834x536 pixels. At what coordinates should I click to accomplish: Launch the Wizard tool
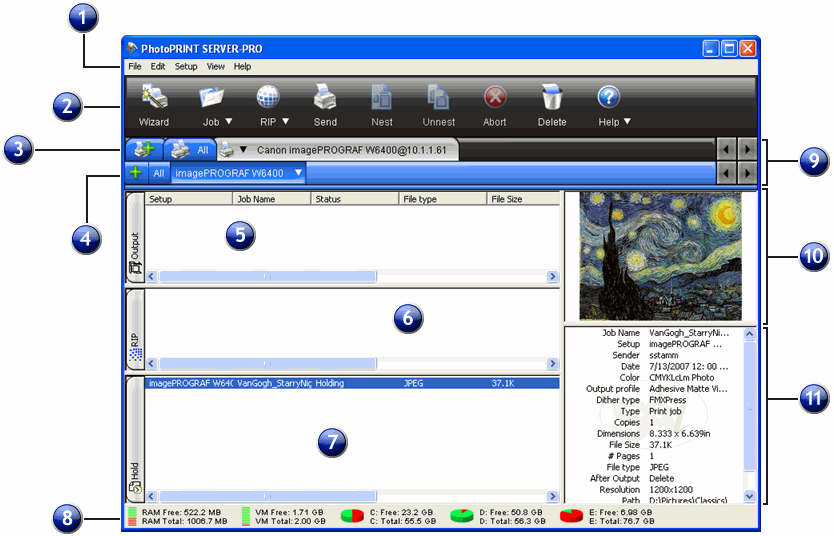point(154,96)
